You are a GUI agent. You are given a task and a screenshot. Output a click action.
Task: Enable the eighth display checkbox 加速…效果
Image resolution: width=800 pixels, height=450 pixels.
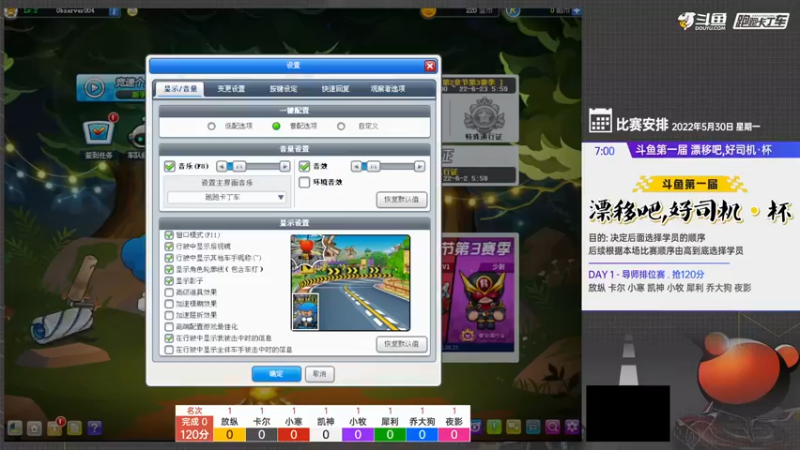(x=169, y=315)
